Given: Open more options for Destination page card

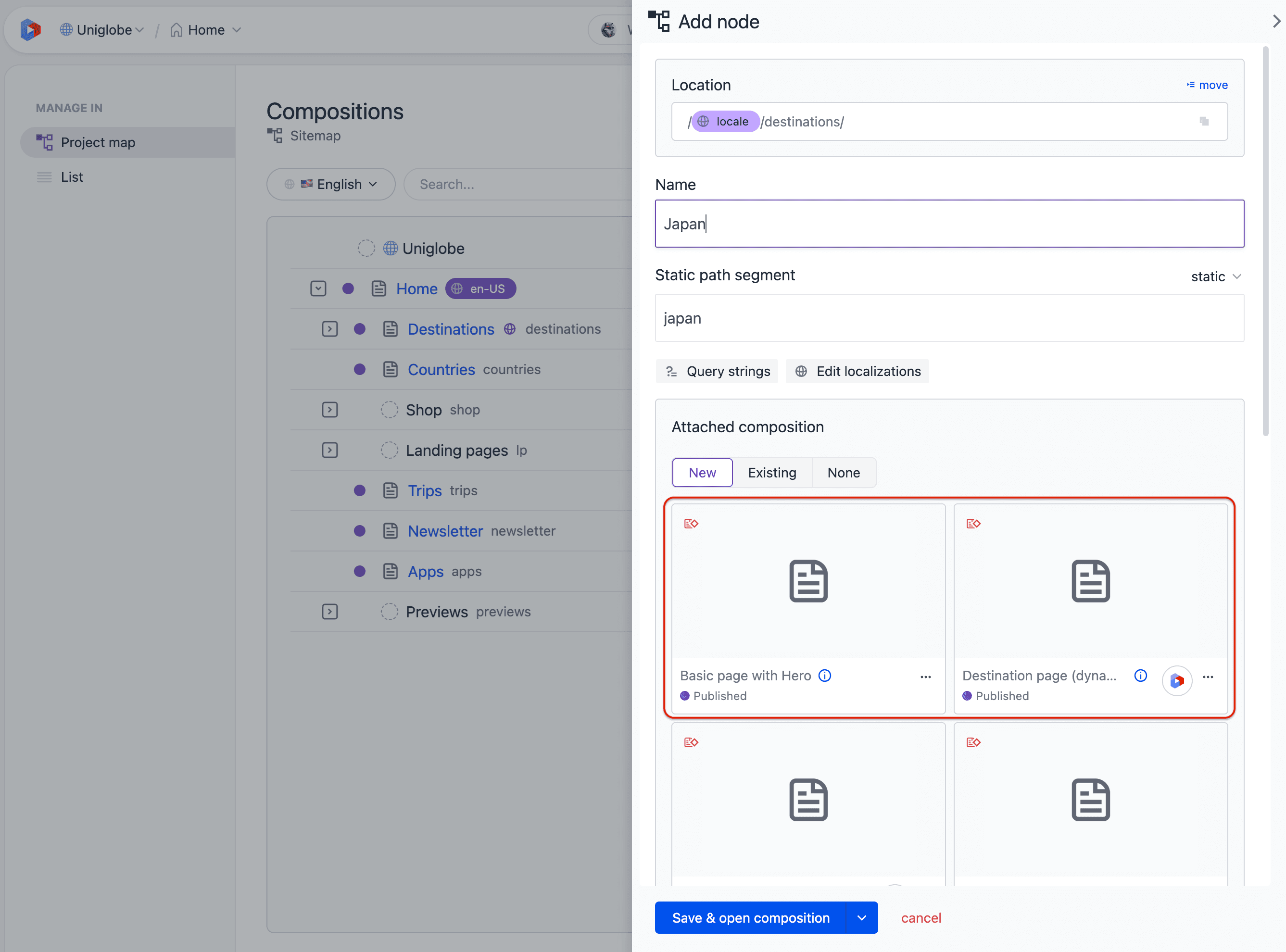Looking at the screenshot, I should pyautogui.click(x=1208, y=676).
